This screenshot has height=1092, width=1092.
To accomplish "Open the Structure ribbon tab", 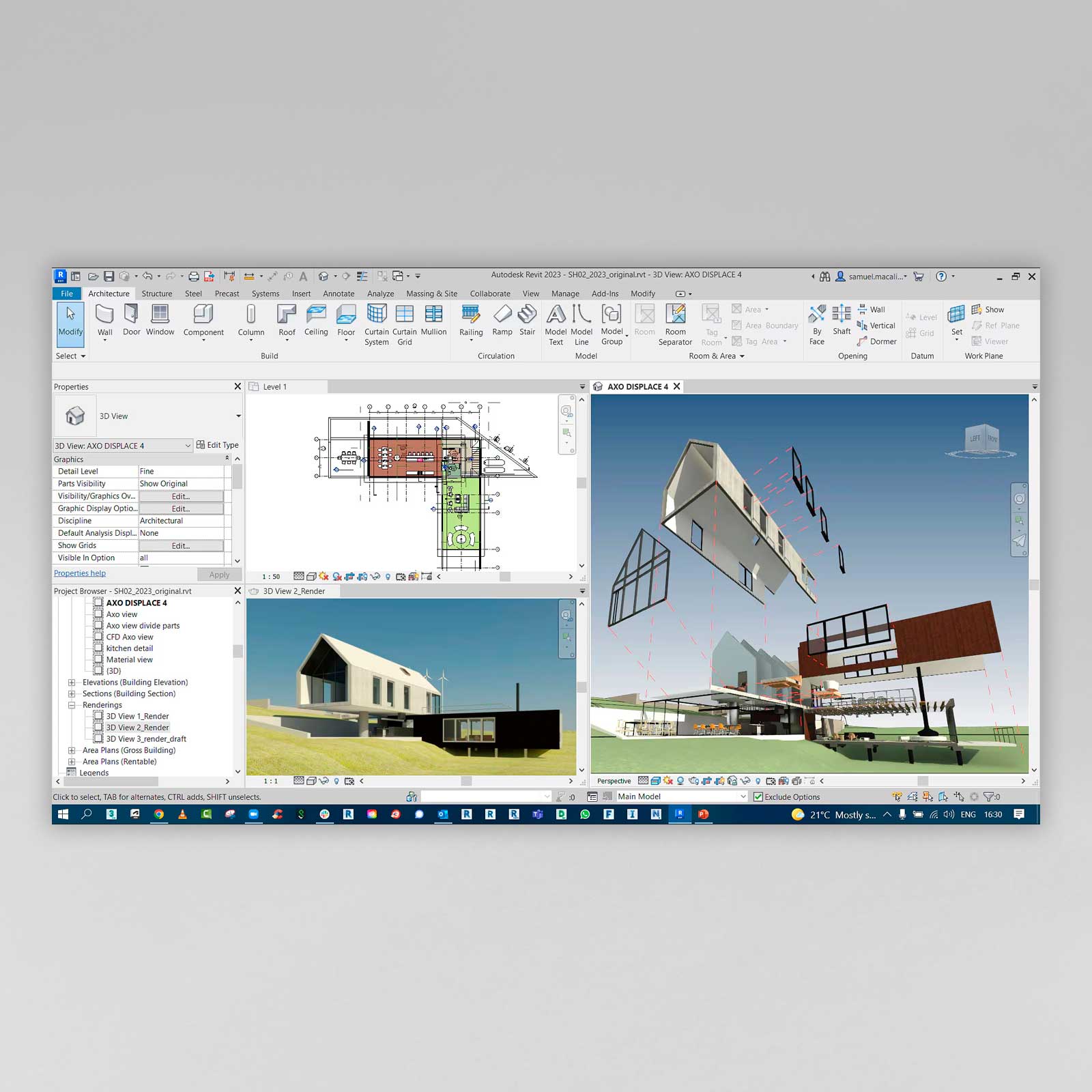I will tap(157, 293).
